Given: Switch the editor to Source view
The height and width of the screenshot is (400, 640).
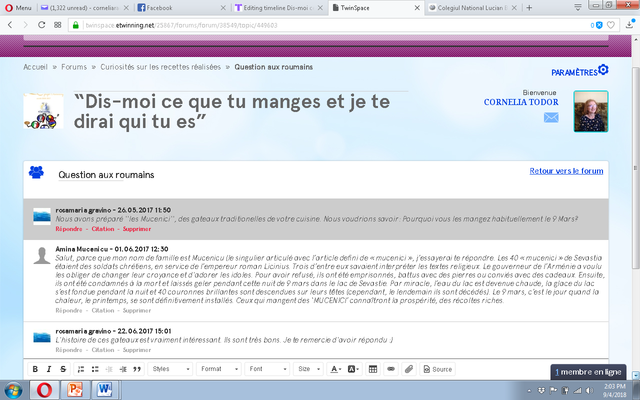Looking at the screenshot, I should pyautogui.click(x=438, y=369).
